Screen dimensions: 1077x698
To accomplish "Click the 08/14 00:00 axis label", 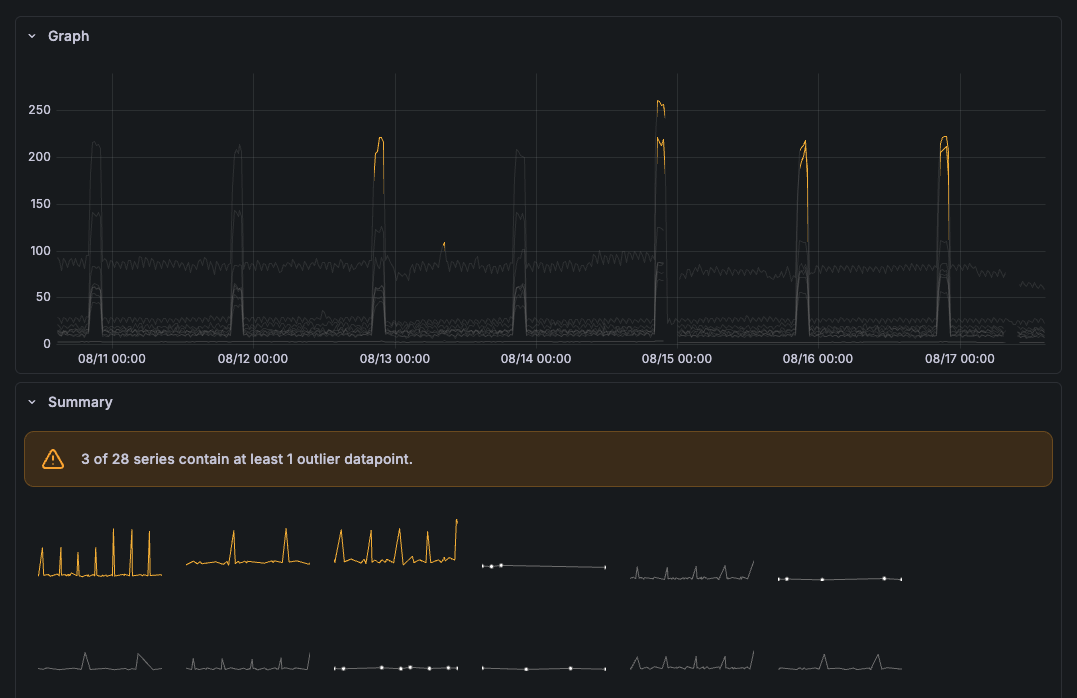I will (536, 359).
